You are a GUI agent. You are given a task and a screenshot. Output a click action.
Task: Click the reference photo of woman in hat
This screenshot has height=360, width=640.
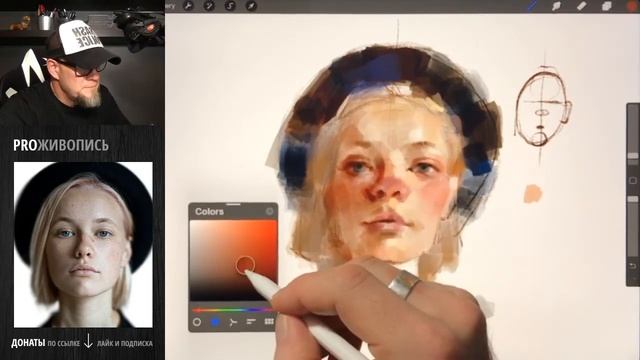click(x=83, y=245)
